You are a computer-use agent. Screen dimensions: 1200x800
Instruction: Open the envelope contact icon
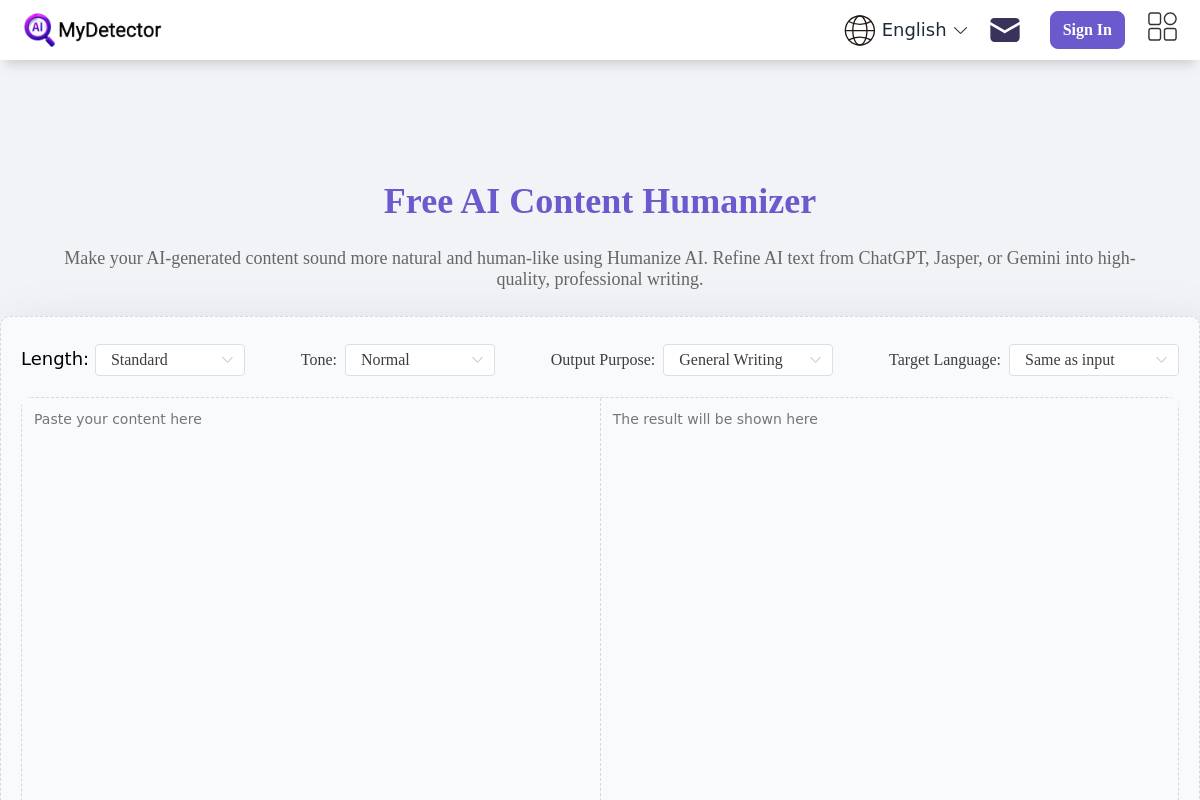(x=1005, y=30)
